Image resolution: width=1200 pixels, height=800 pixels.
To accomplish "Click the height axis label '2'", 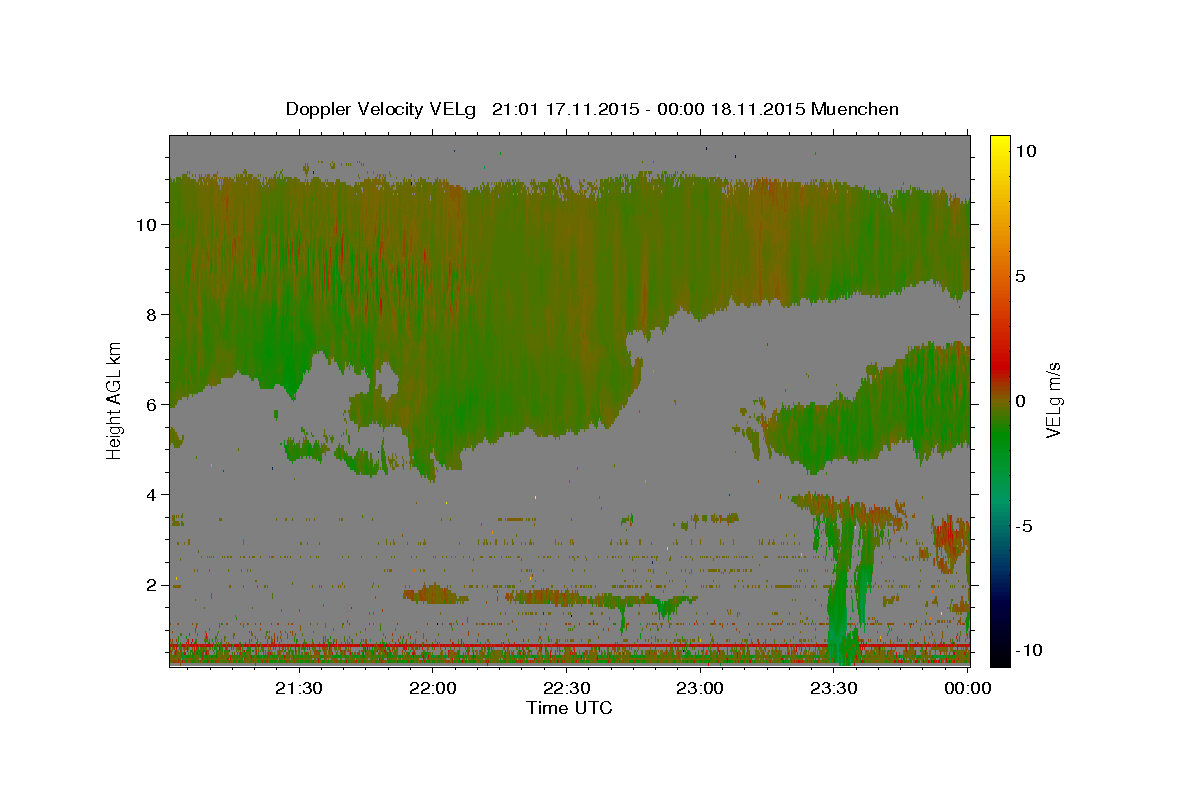I will (x=151, y=584).
